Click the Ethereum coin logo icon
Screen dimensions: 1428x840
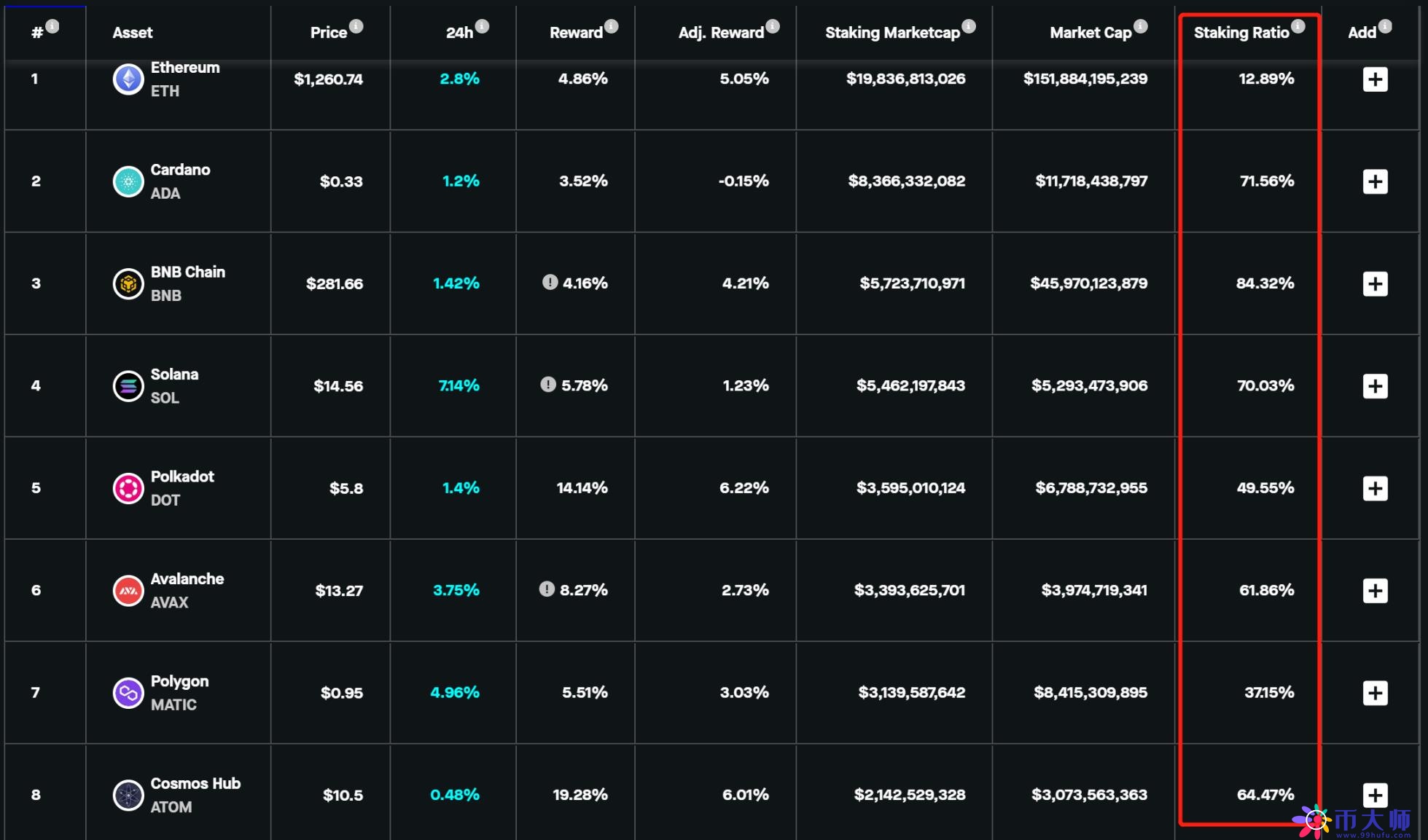click(x=128, y=79)
